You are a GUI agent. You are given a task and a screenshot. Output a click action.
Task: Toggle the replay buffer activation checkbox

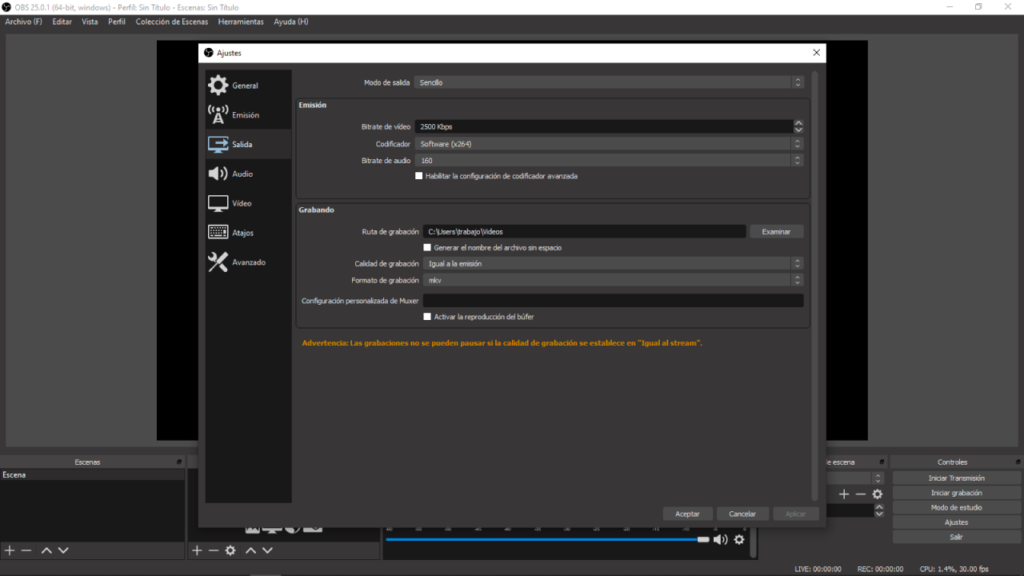(x=428, y=317)
